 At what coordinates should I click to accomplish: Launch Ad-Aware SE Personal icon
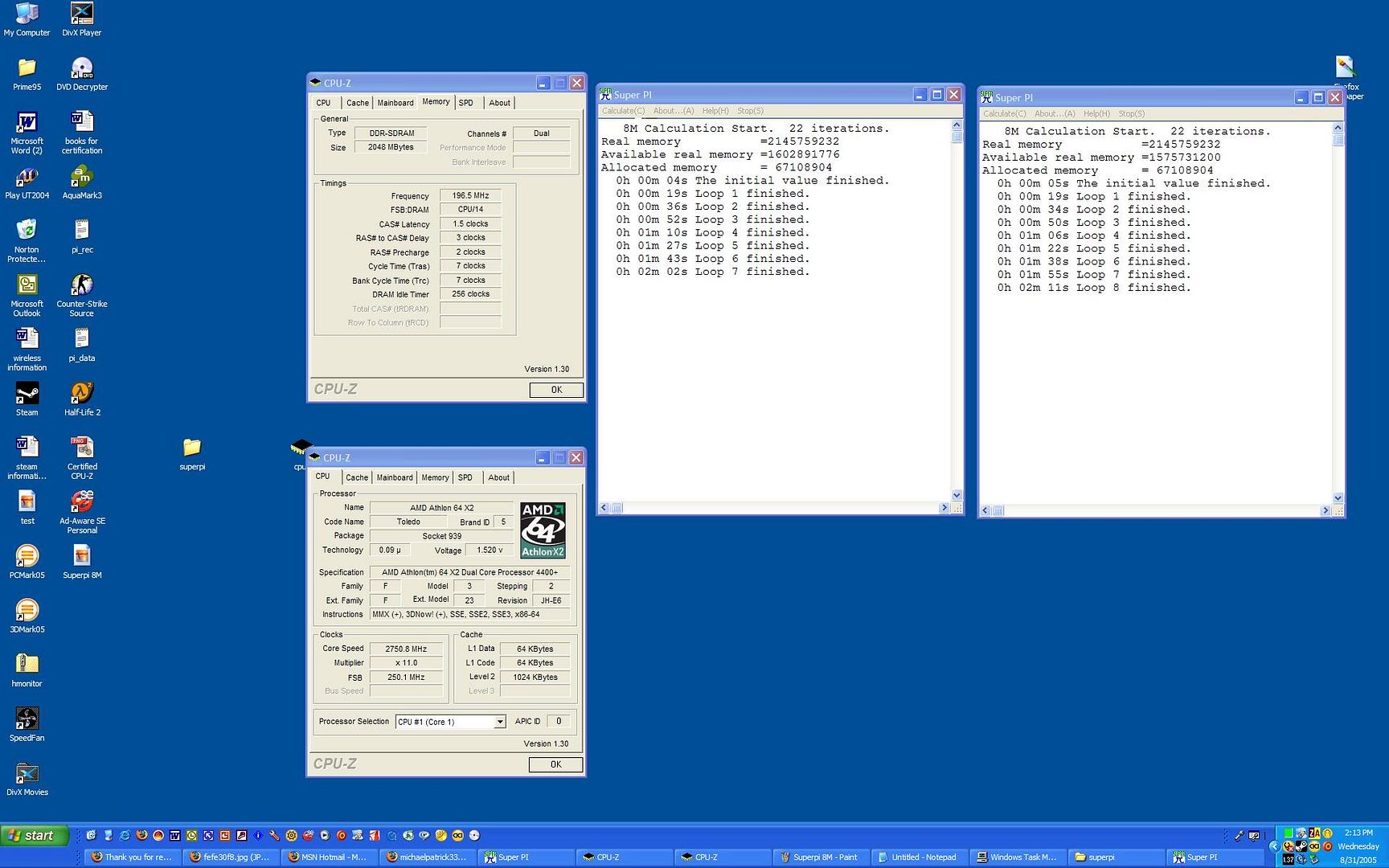tap(81, 512)
